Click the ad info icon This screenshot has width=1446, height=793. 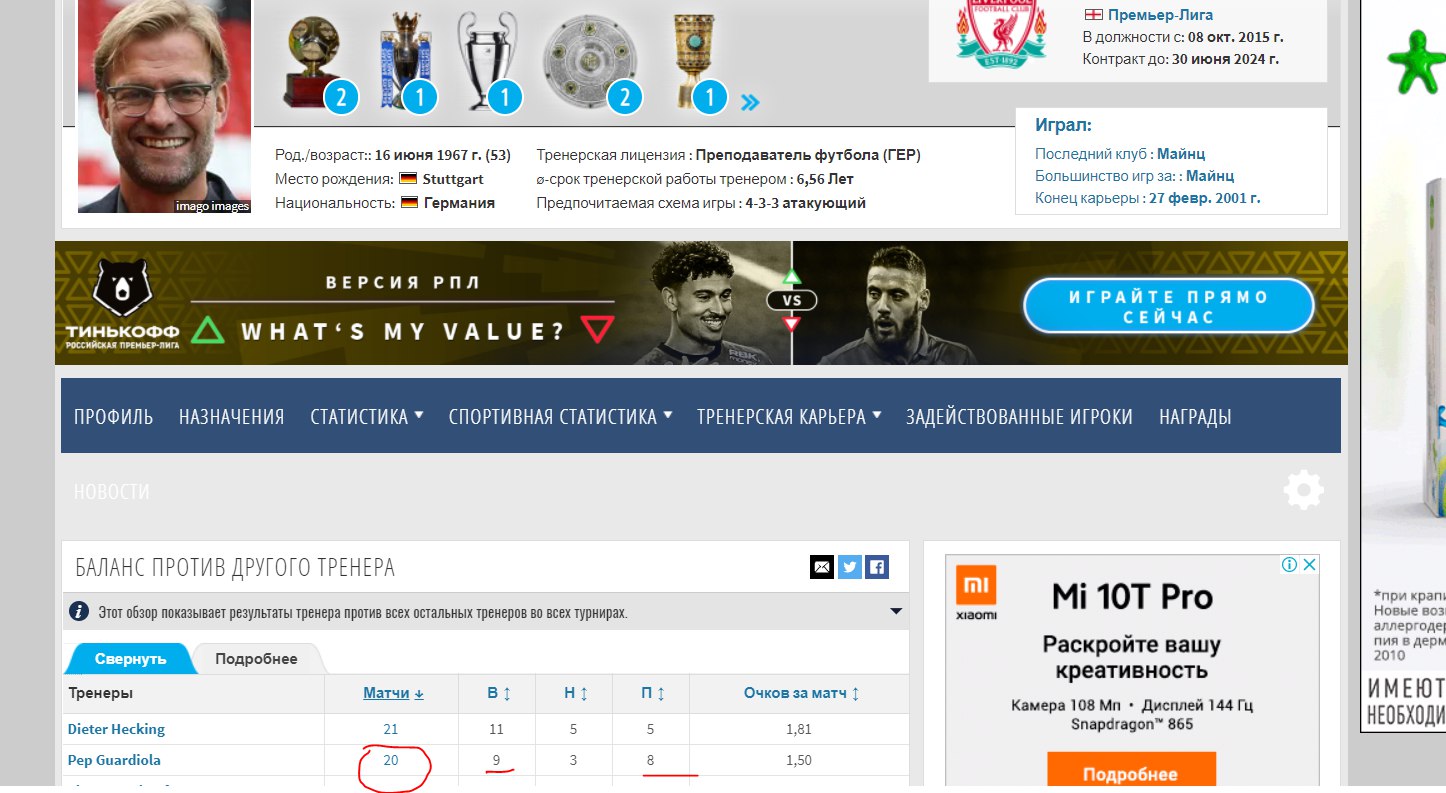(x=1290, y=565)
